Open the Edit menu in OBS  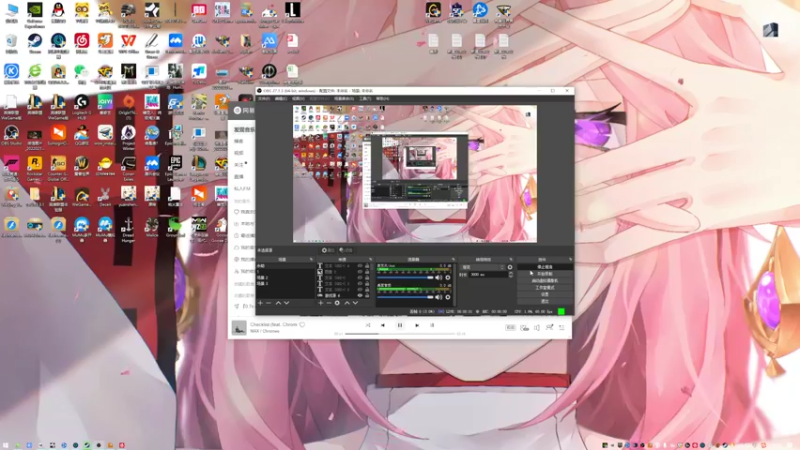(x=281, y=98)
